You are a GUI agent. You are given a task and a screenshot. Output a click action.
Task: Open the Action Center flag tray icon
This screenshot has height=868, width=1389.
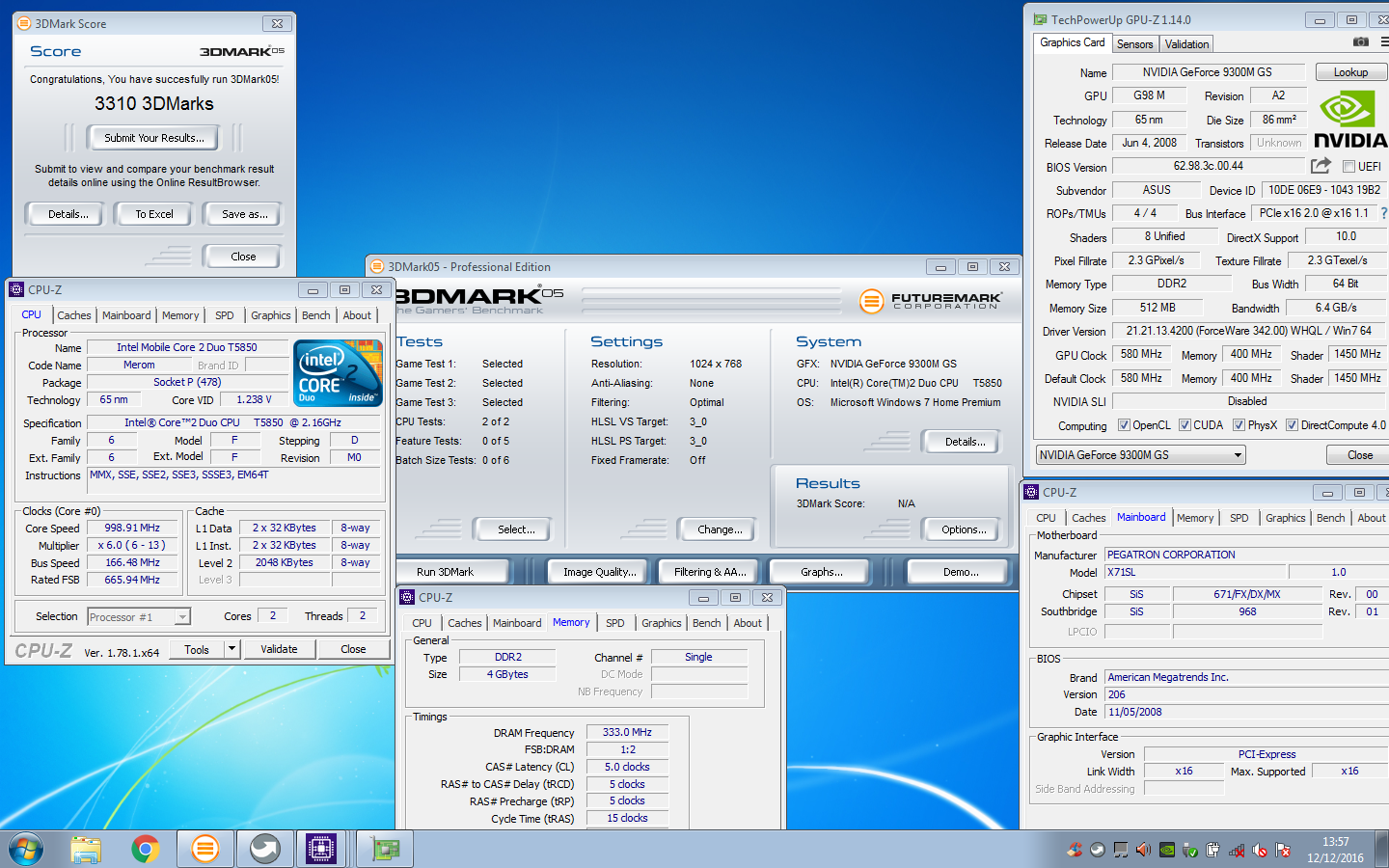coord(1283,850)
